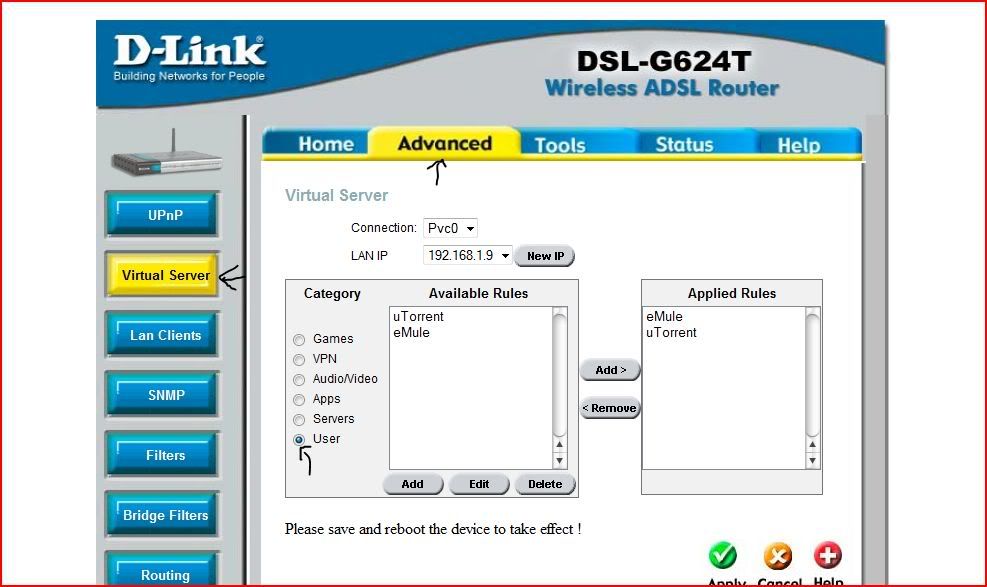Pick the Servers category radio button

pyautogui.click(x=299, y=420)
